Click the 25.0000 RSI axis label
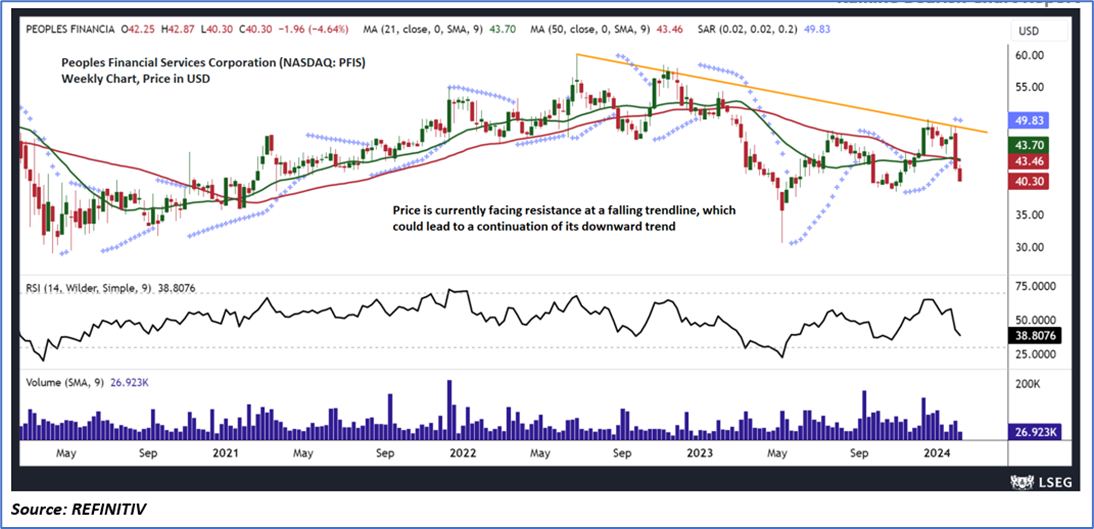The width and height of the screenshot is (1094, 529). click(1033, 354)
